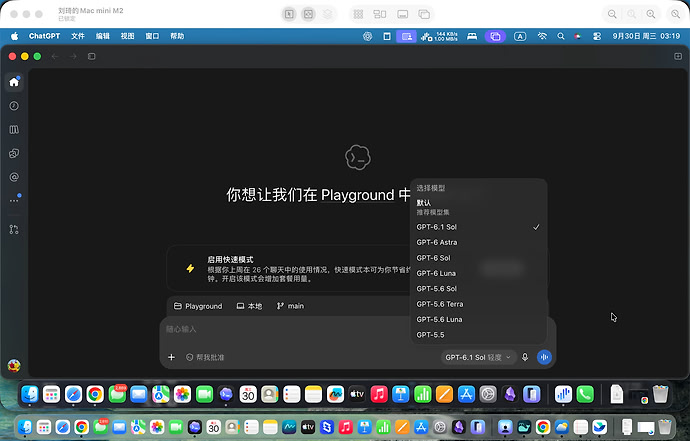Click the yellow lightning fast mode icon
This screenshot has width=690, height=441.
(190, 268)
